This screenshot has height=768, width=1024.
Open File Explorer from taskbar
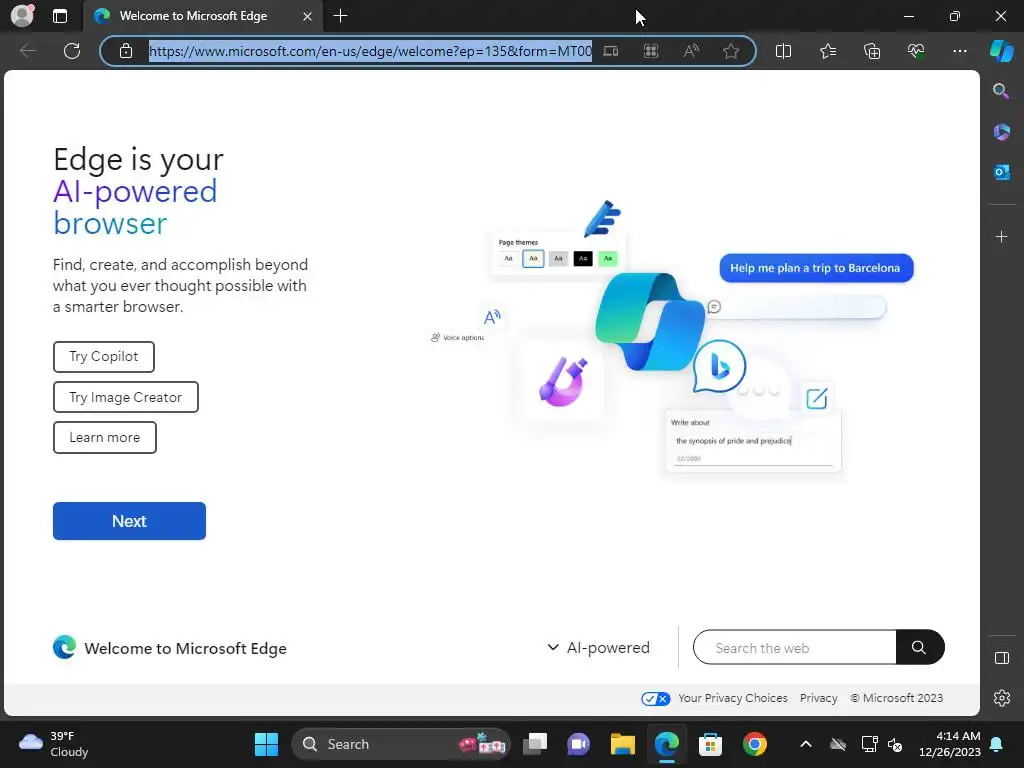pyautogui.click(x=622, y=744)
